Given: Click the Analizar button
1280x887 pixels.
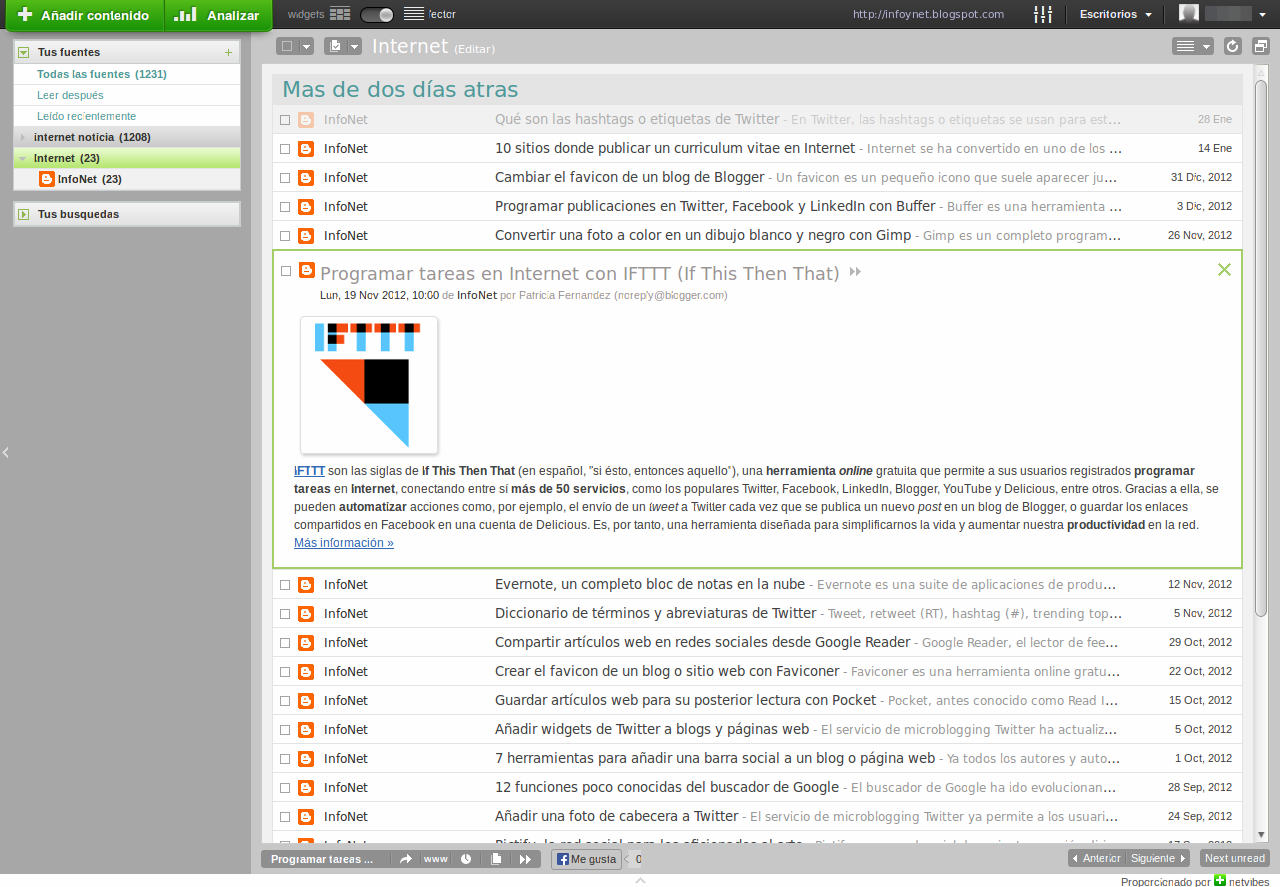Looking at the screenshot, I should (218, 16).
